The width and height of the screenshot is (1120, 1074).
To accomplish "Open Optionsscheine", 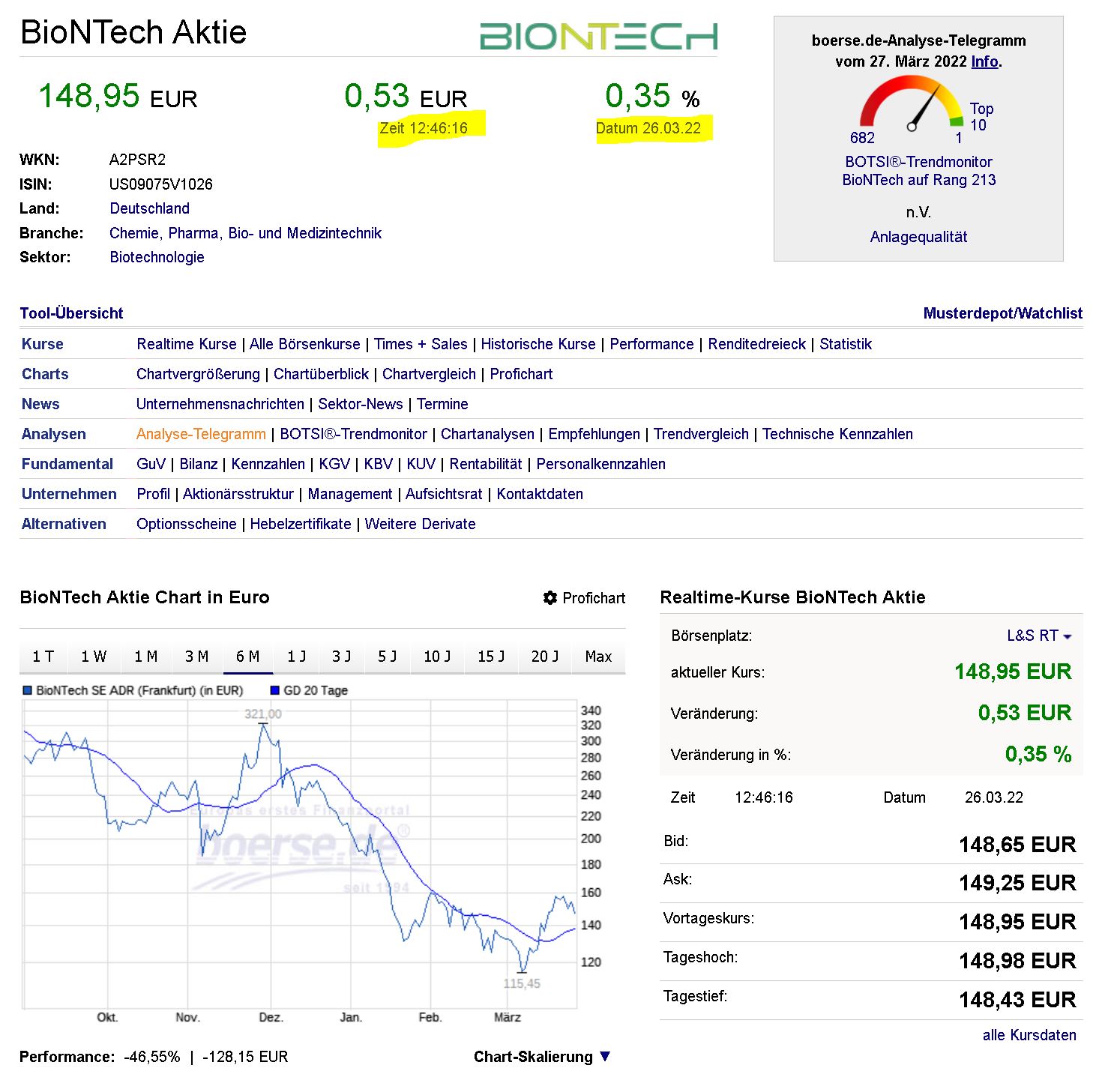I will [x=186, y=524].
